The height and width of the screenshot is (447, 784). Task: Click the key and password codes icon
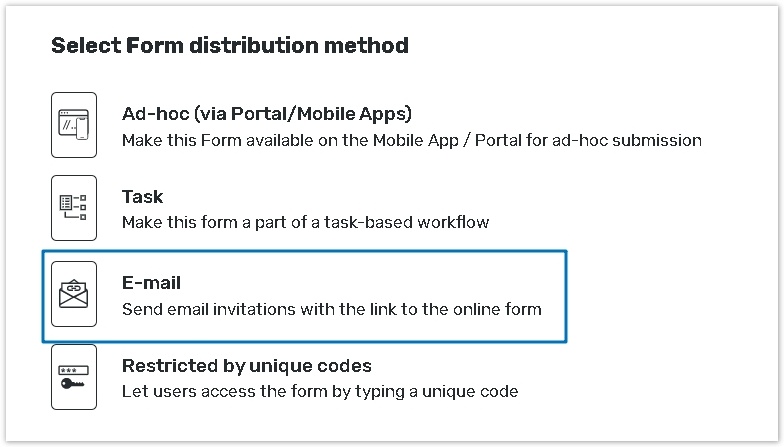tap(74, 376)
